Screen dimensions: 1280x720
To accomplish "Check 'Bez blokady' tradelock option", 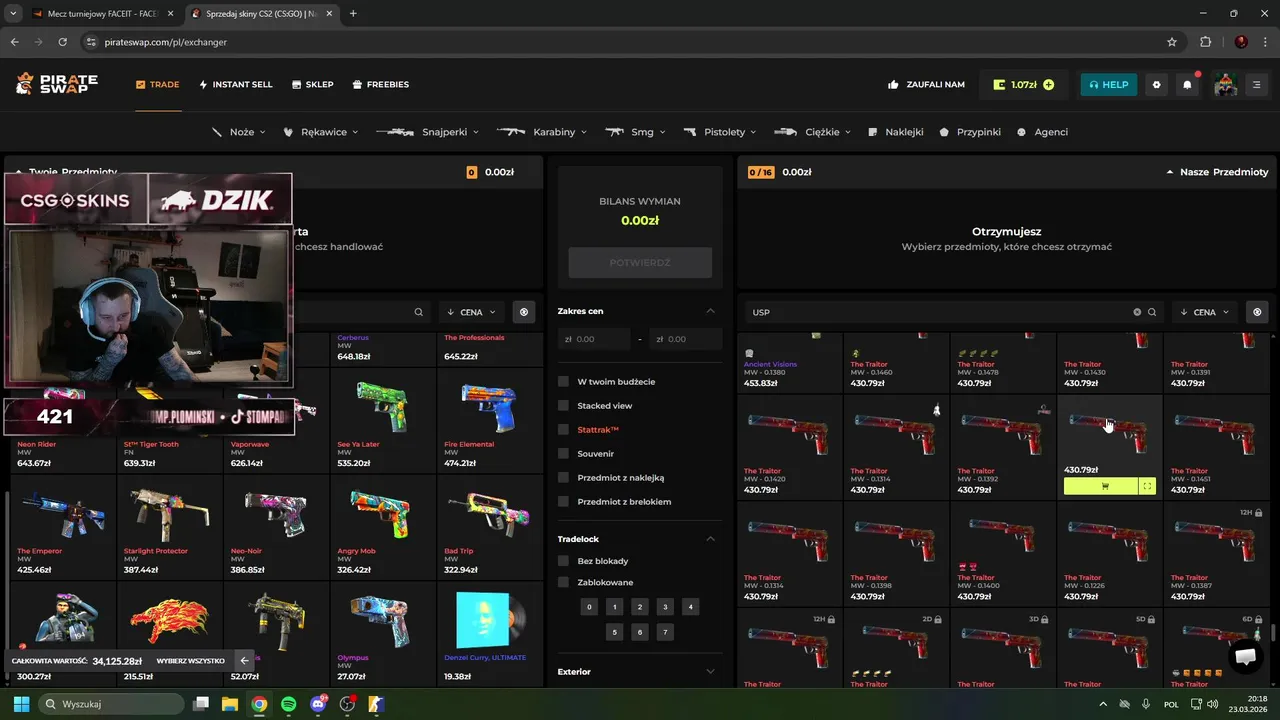I will (x=563, y=561).
